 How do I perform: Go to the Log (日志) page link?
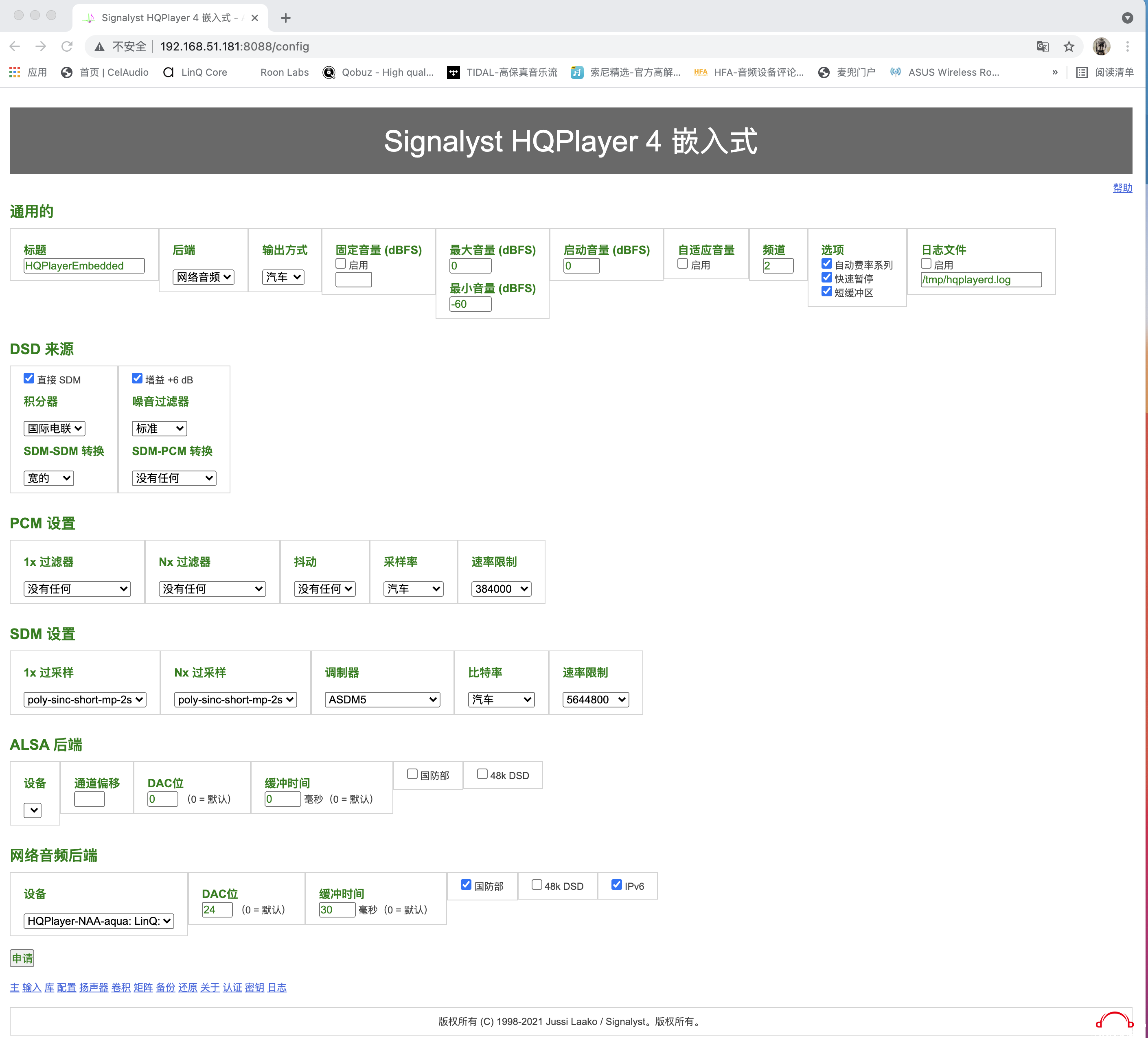click(x=277, y=988)
